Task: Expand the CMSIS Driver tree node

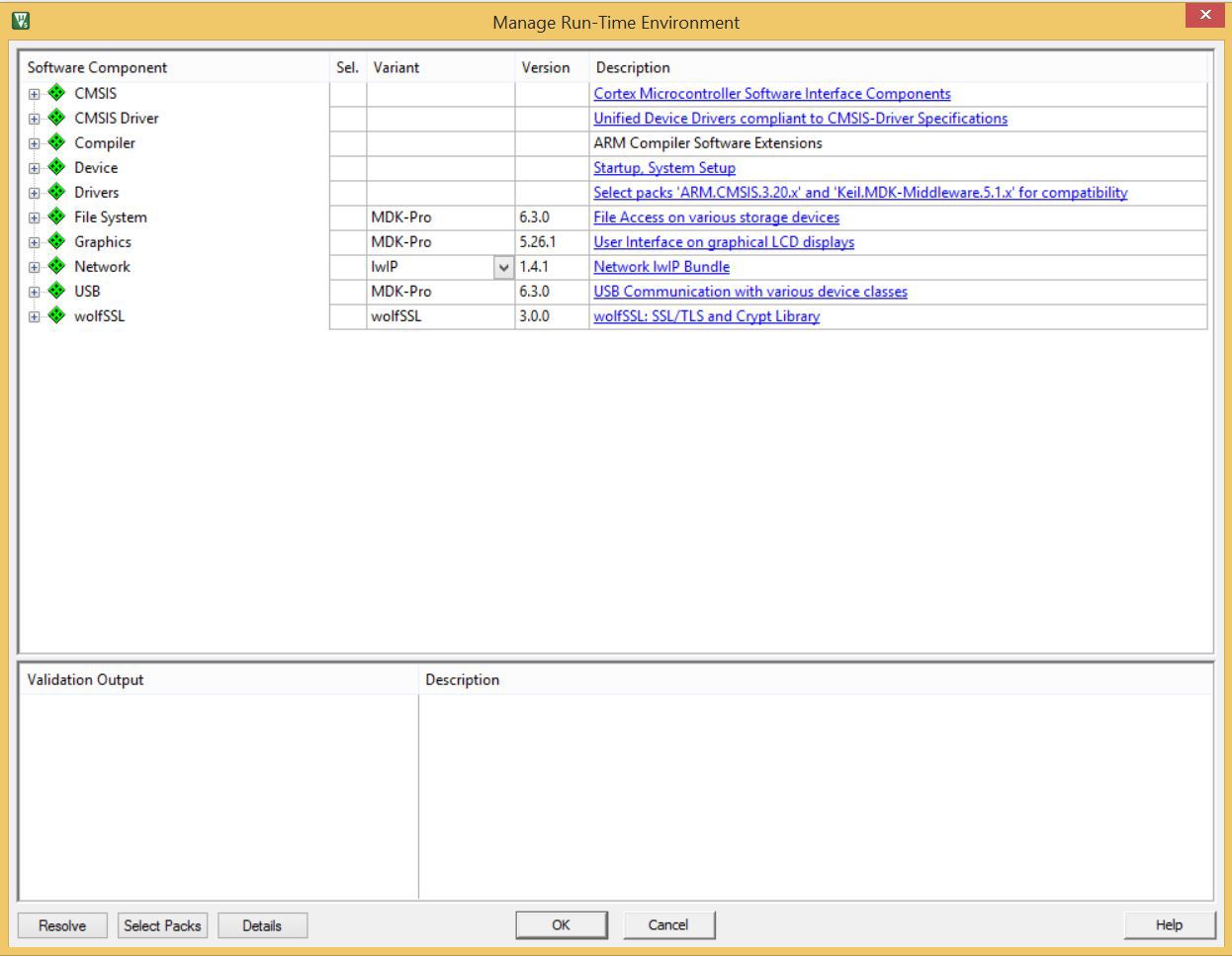Action: [x=35, y=119]
